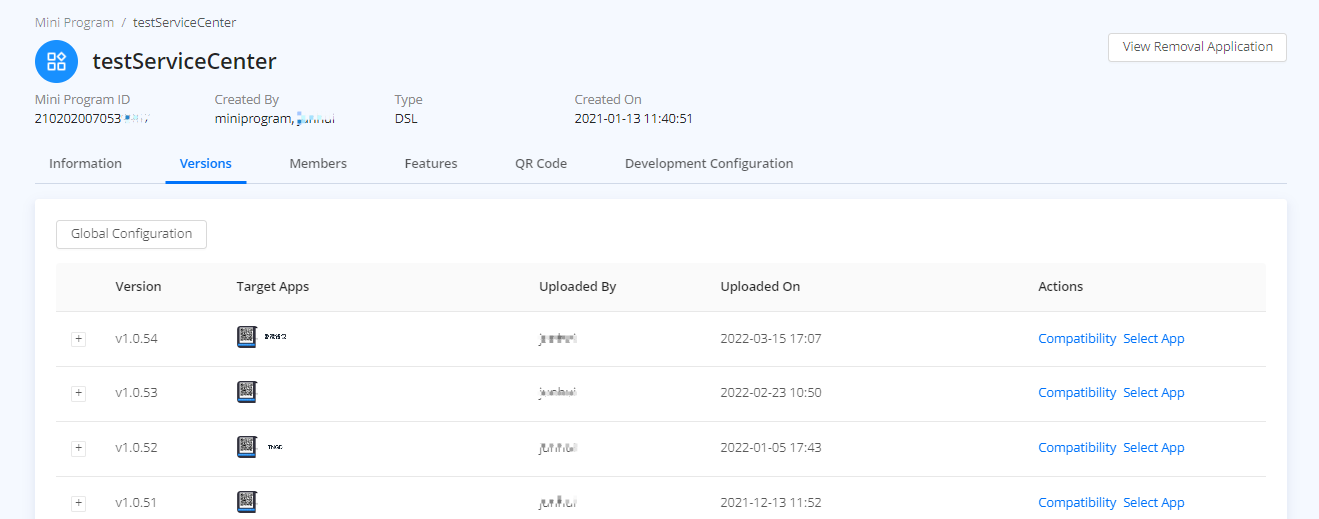
Task: Expand the v1.0.52 version row
Action: 79,448
